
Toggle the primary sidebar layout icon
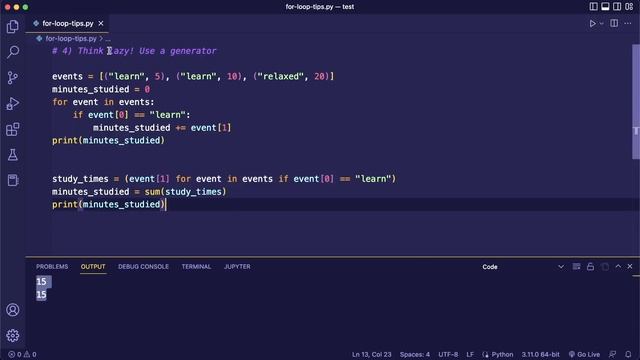(593, 7)
